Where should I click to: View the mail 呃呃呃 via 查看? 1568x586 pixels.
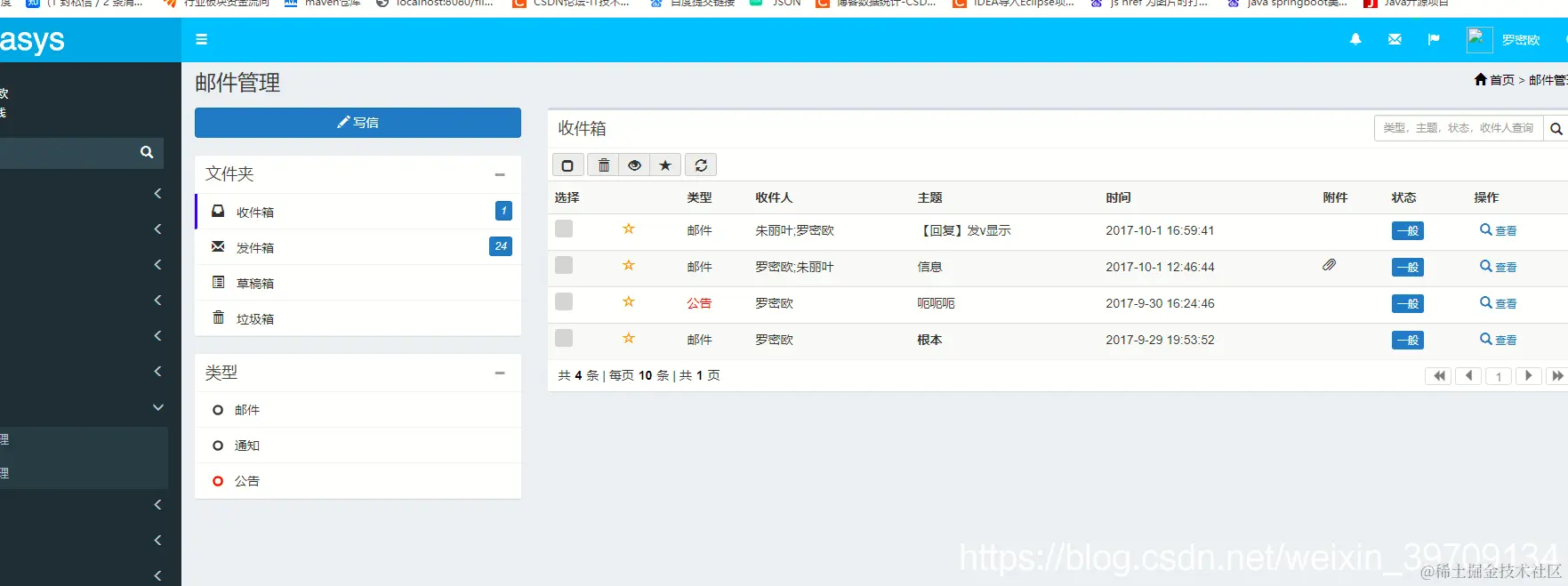click(x=1499, y=303)
